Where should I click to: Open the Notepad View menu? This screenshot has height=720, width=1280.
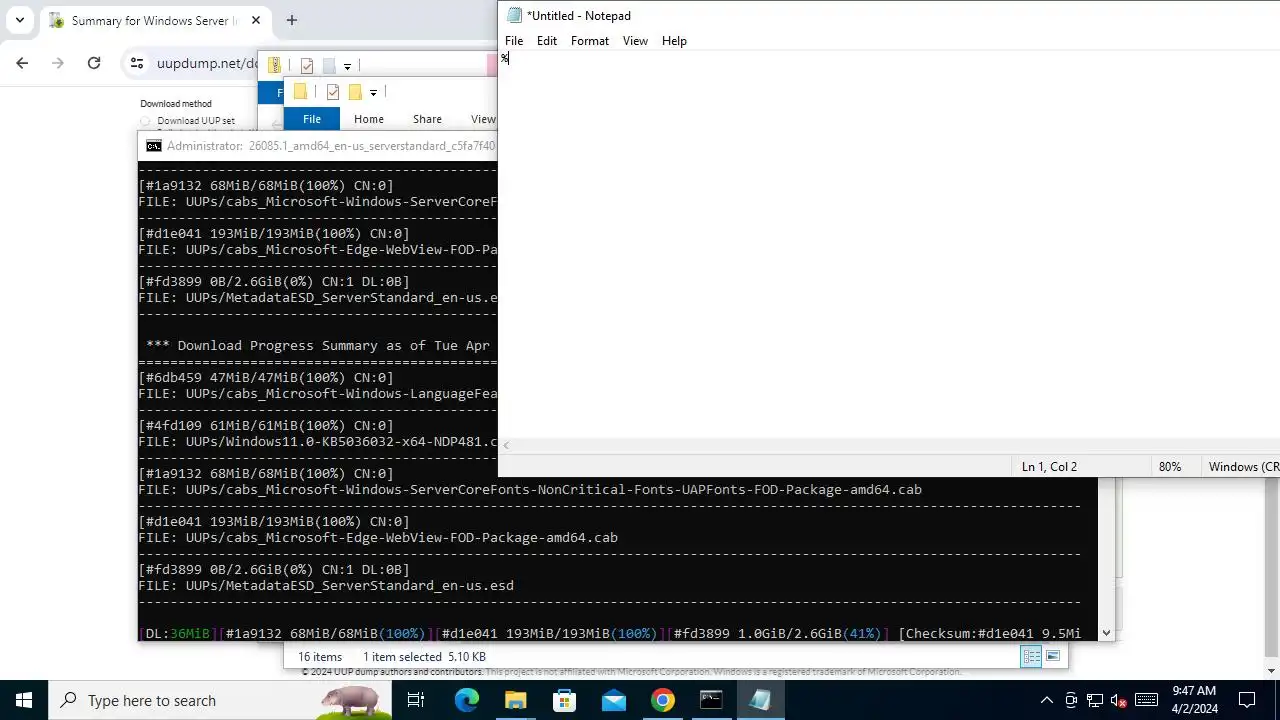click(635, 41)
